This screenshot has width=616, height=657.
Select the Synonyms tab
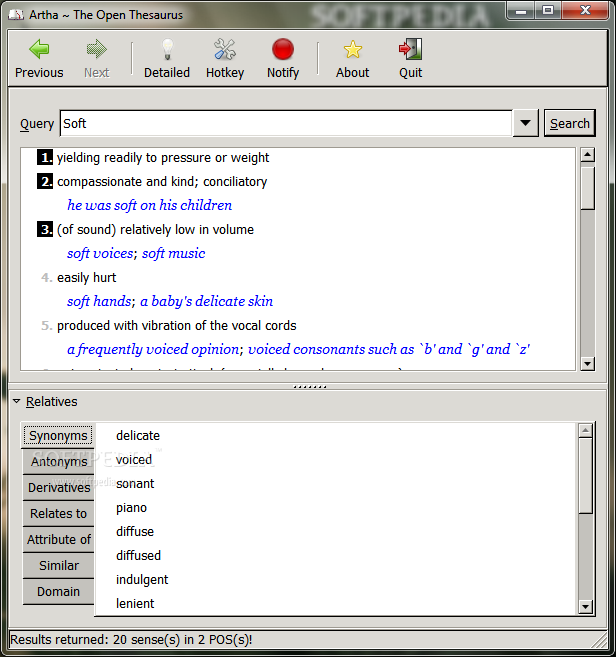(x=58, y=436)
